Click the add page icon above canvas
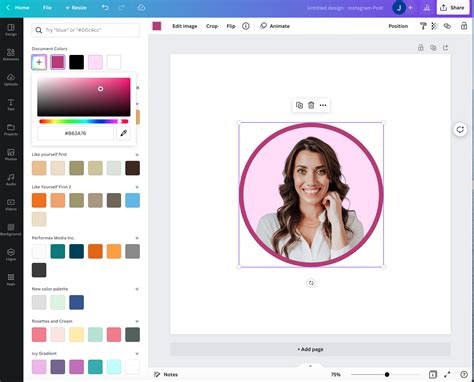 (x=446, y=48)
